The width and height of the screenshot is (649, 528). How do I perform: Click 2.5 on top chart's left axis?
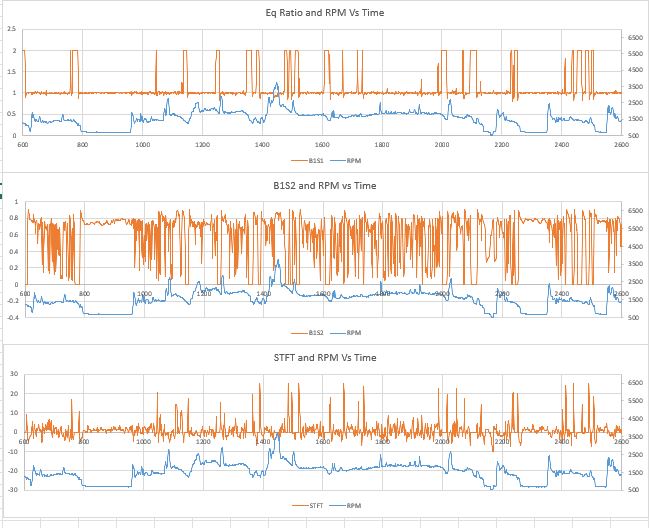[x=11, y=32]
